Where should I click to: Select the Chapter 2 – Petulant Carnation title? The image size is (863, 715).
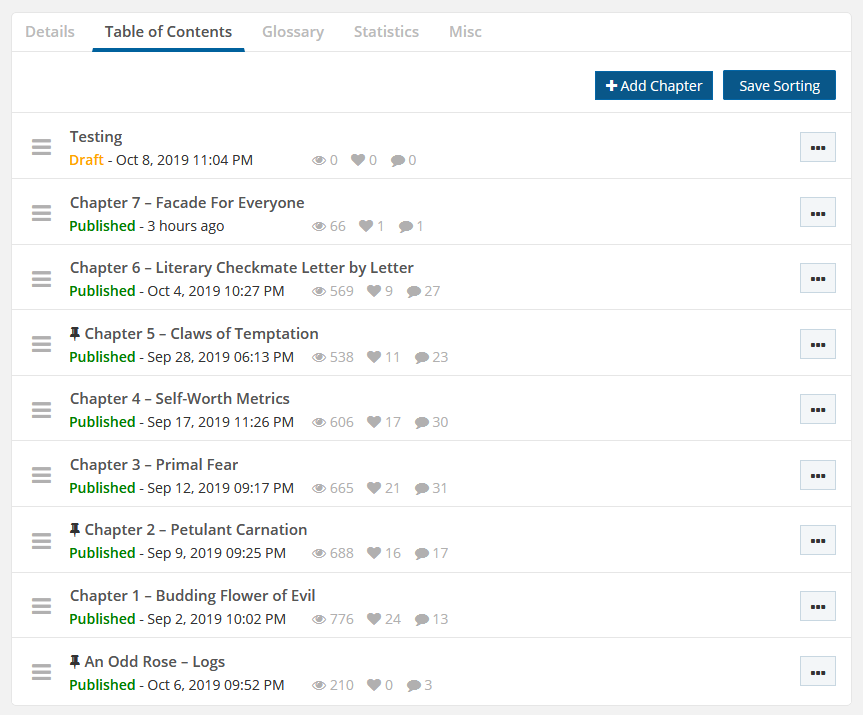point(196,530)
